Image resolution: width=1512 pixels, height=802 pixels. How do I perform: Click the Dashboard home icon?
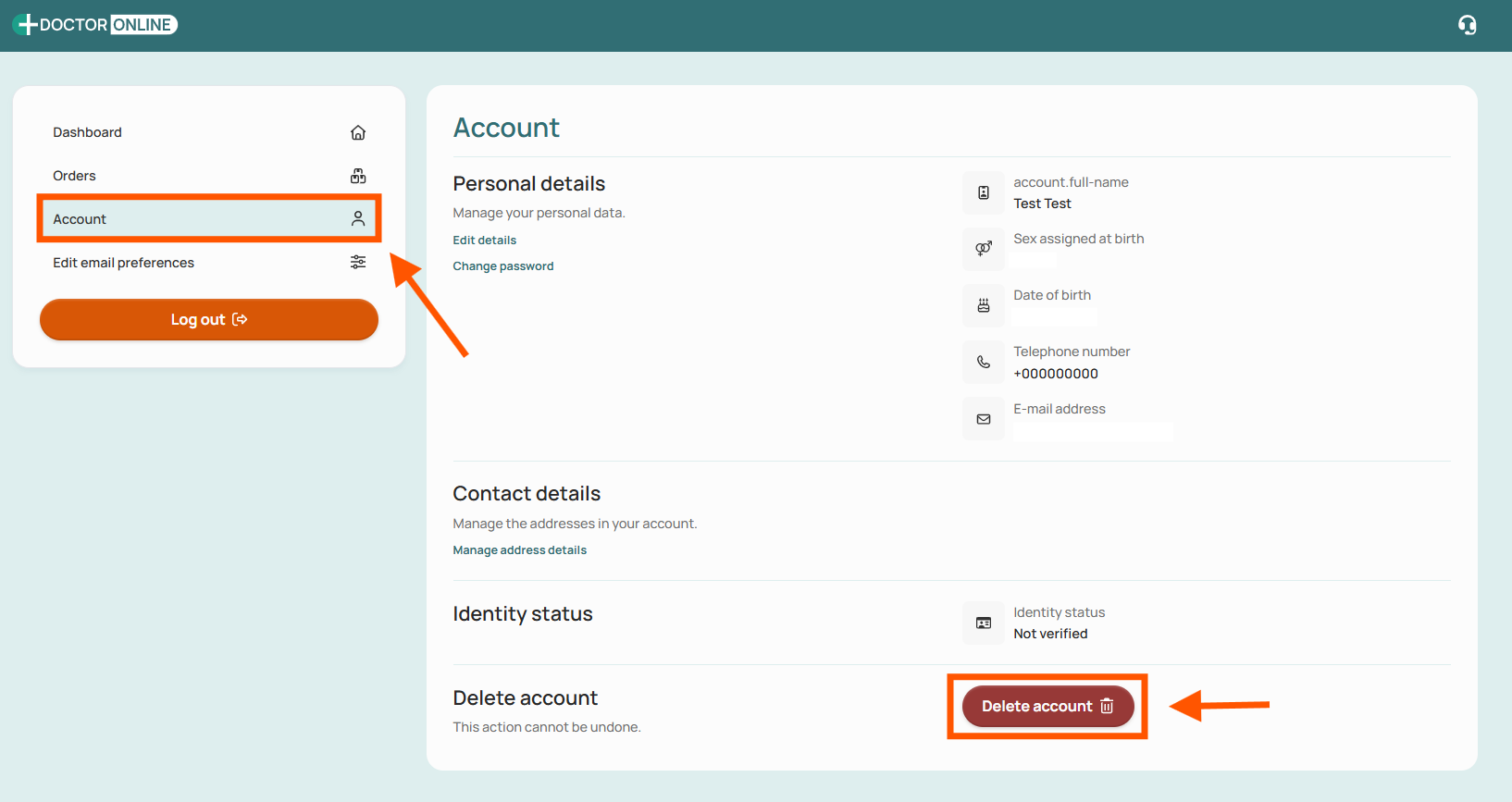358,132
